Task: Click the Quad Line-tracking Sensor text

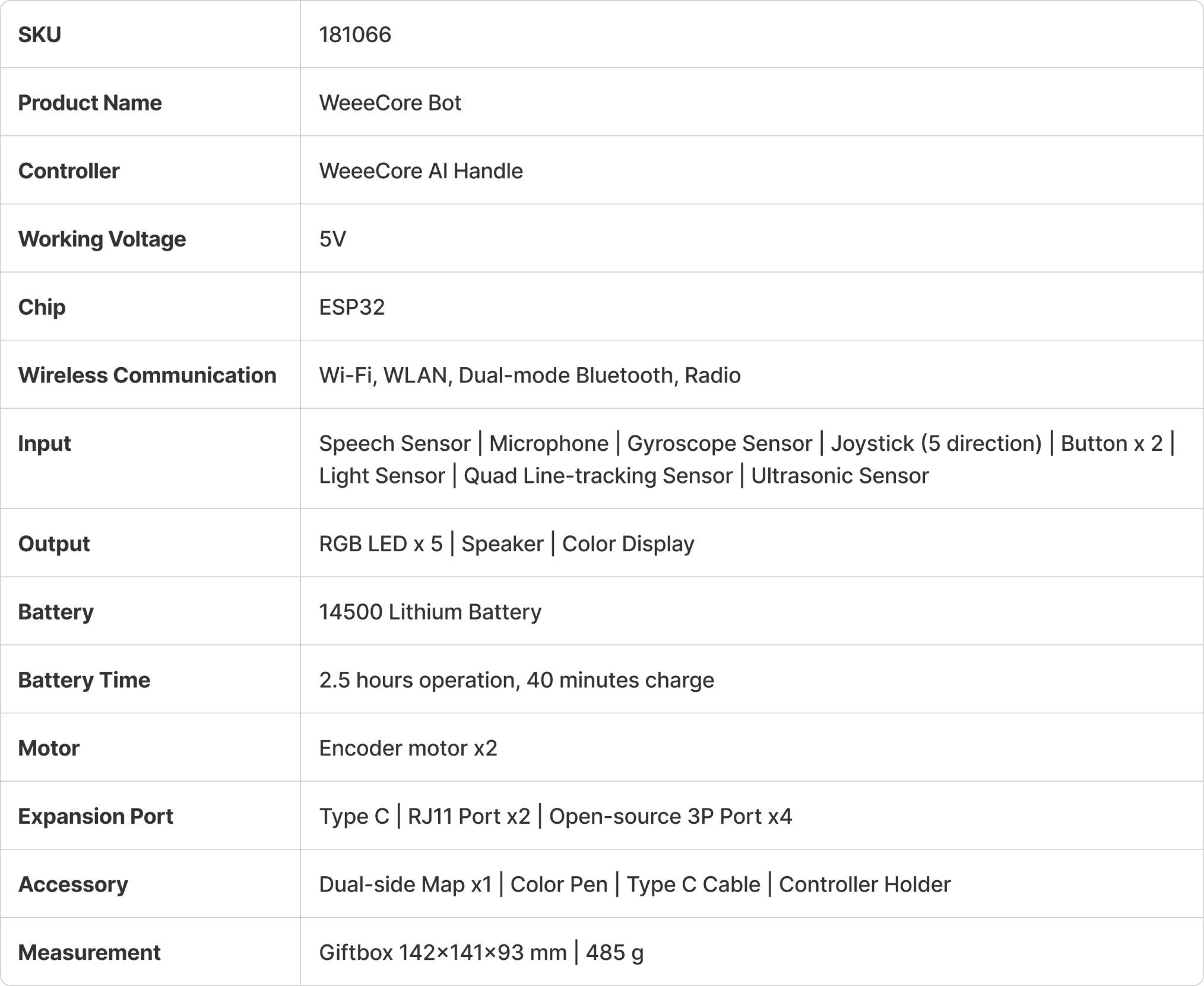Action: [x=598, y=476]
